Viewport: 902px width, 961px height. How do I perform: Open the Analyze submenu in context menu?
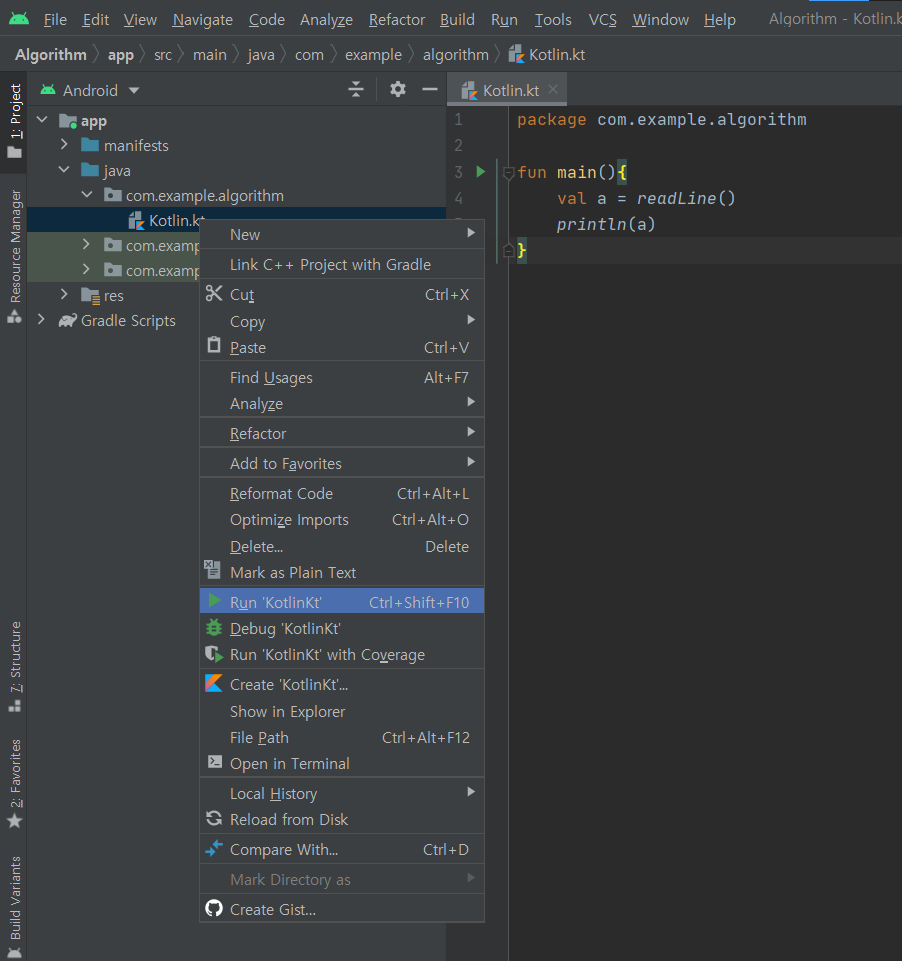[342, 403]
